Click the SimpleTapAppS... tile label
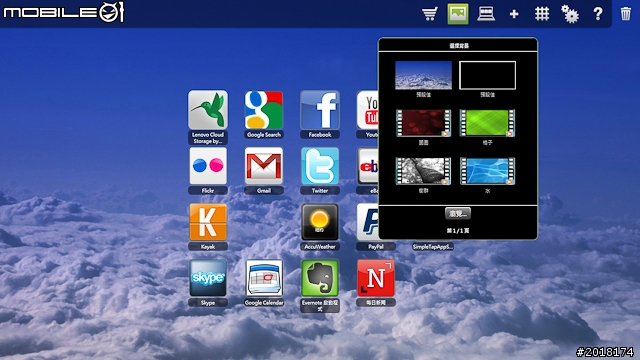 coord(432,247)
